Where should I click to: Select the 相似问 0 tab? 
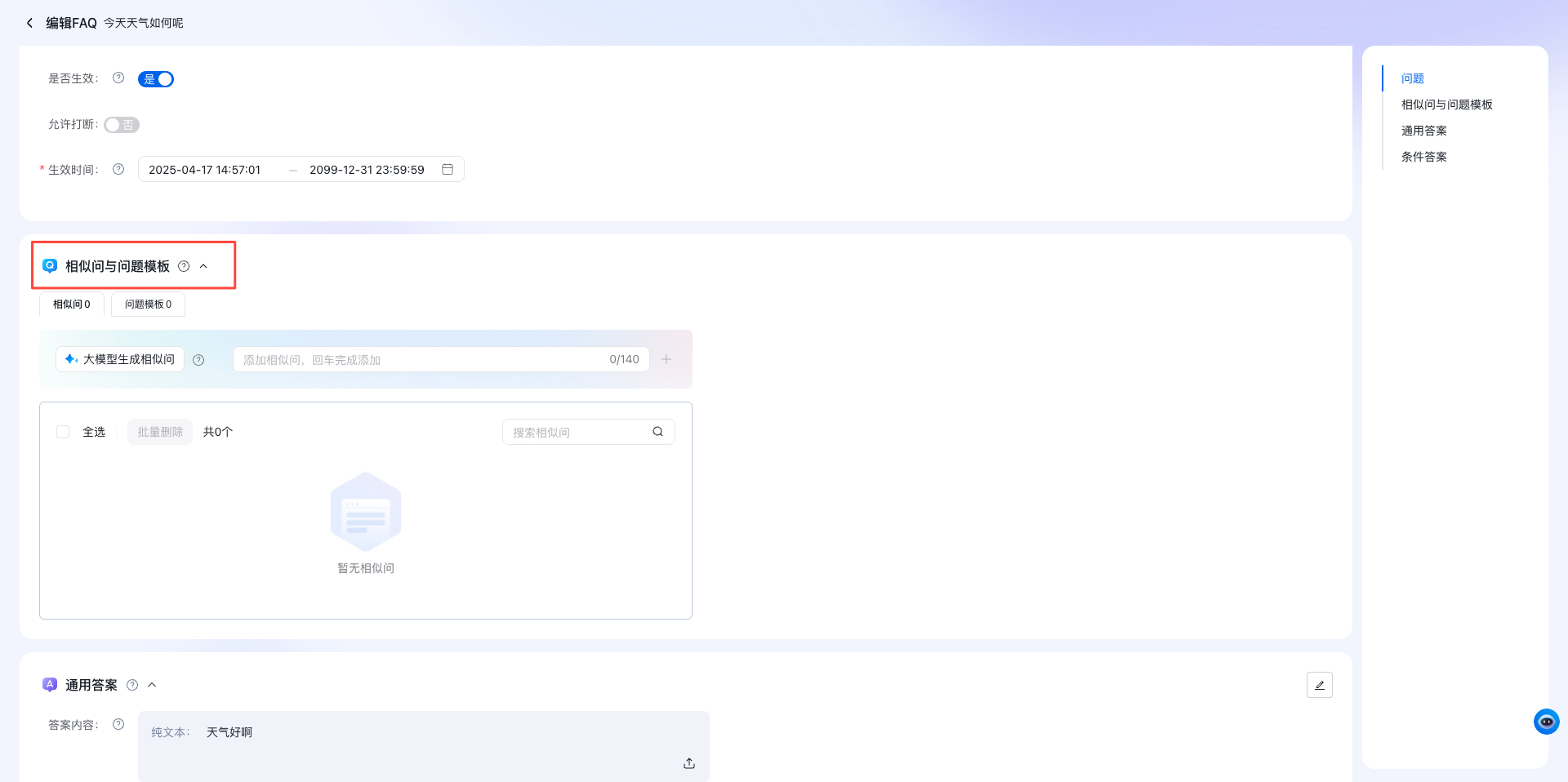(x=72, y=304)
